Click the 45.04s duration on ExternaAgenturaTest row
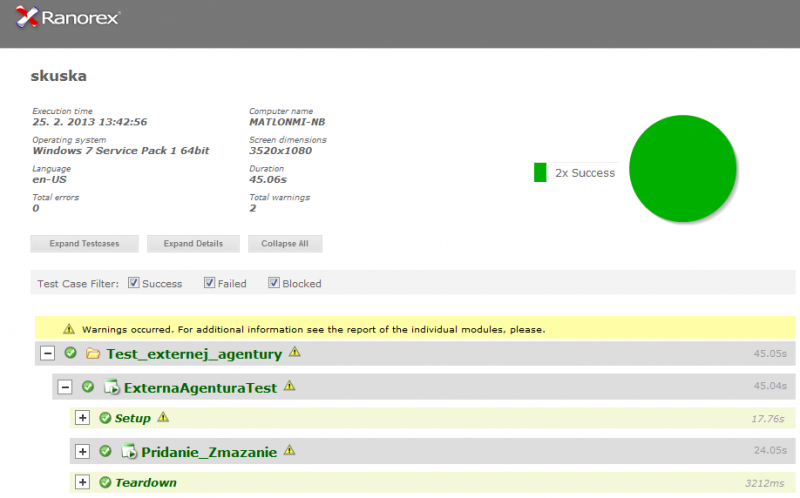Image resolution: width=800 pixels, height=498 pixels. (x=770, y=386)
